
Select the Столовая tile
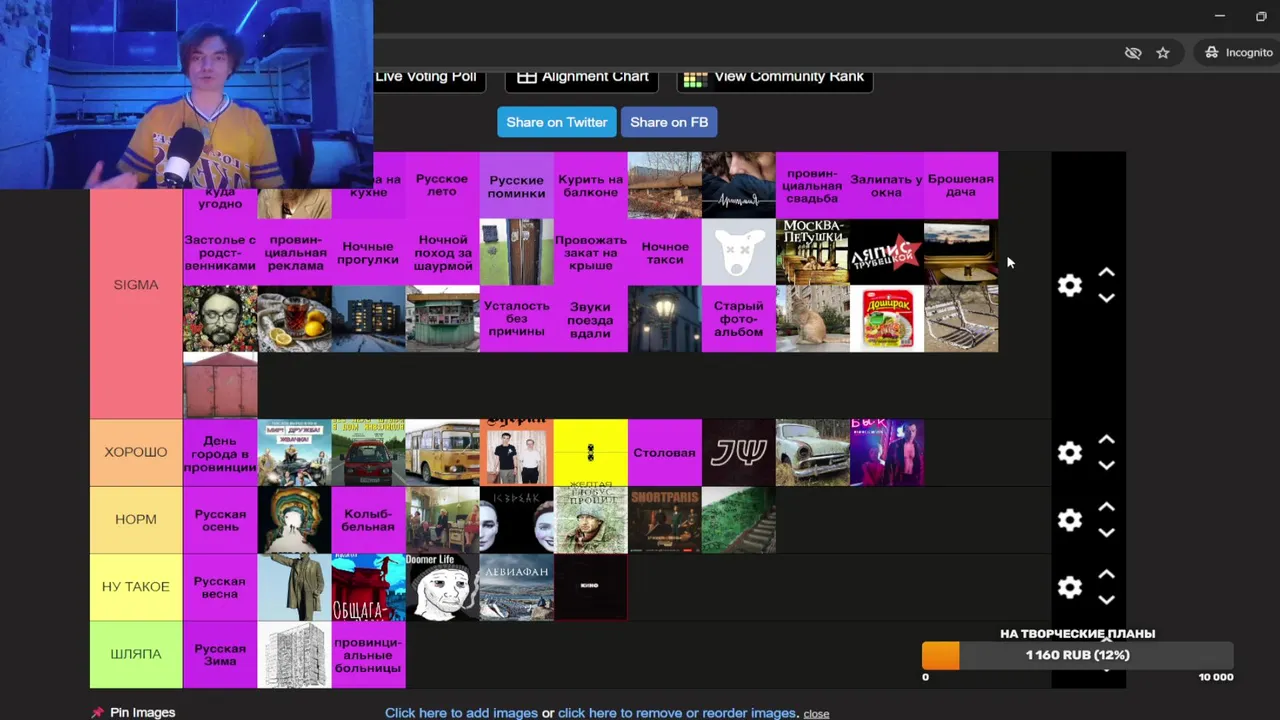coord(664,452)
